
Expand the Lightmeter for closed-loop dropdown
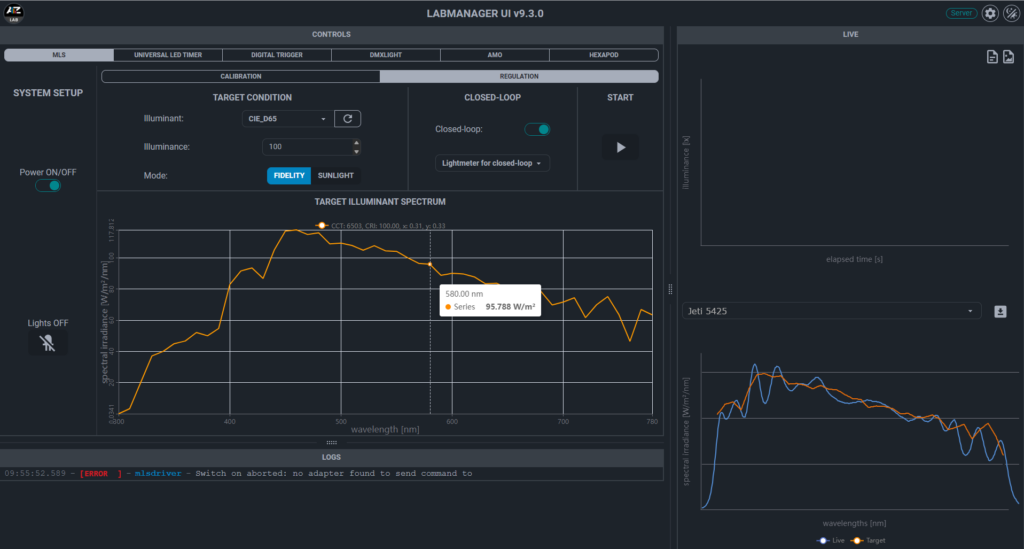pos(495,163)
